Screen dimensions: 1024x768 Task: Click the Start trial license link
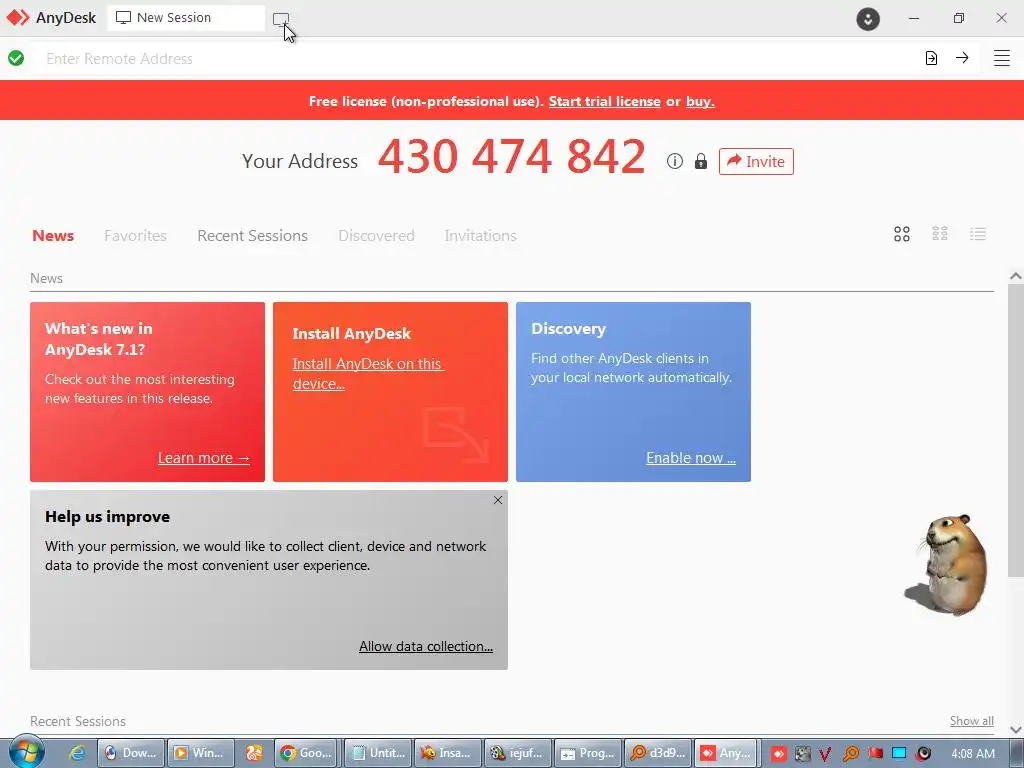pyautogui.click(x=604, y=101)
